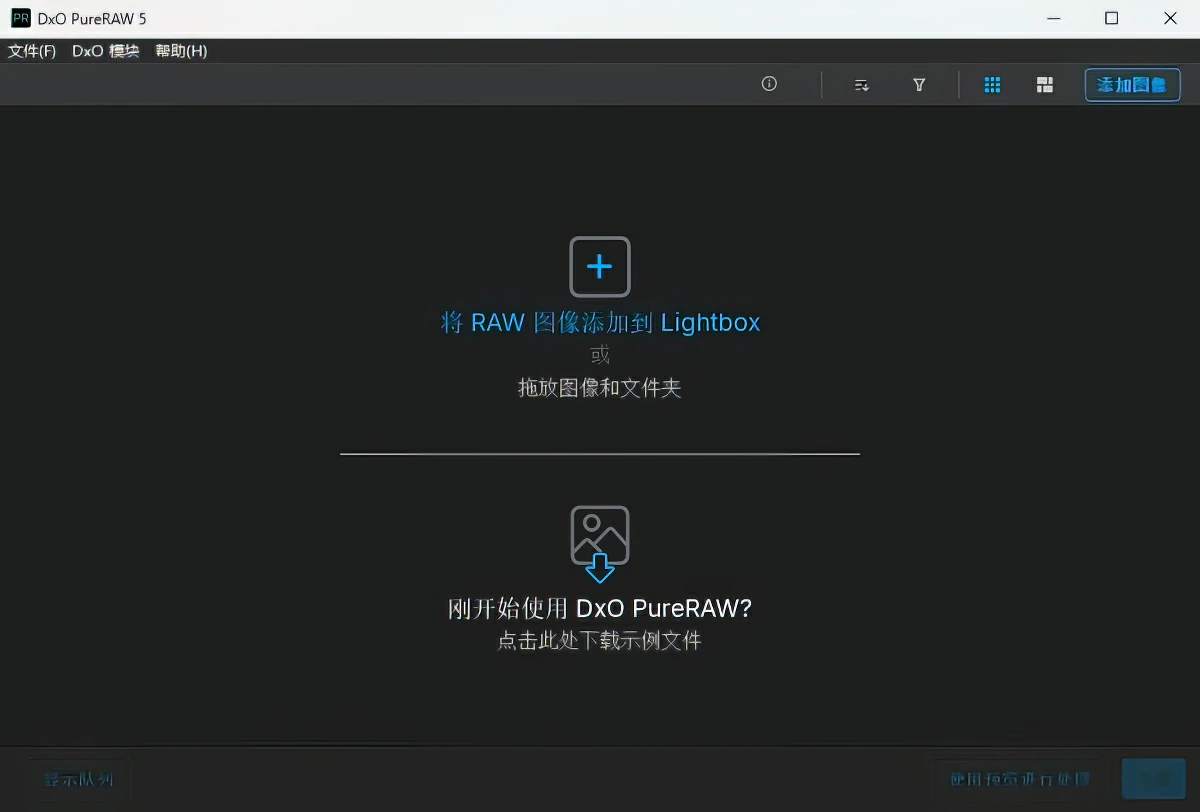Select the mosaic layout view icon
The image size is (1200, 812).
pyautogui.click(x=1044, y=85)
